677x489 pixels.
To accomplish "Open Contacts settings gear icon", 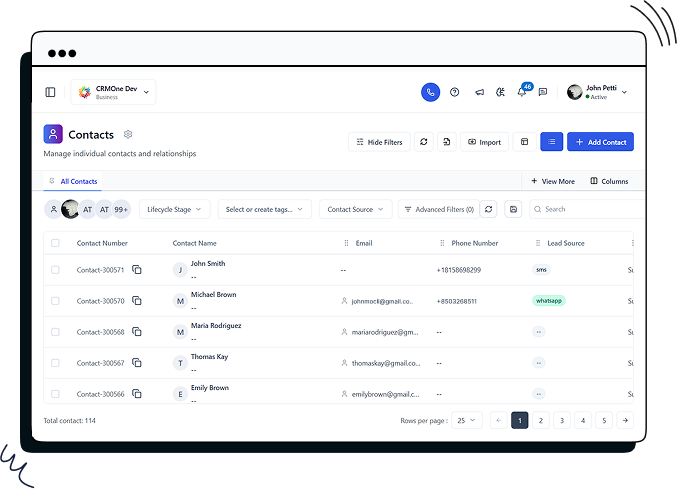I will (128, 134).
